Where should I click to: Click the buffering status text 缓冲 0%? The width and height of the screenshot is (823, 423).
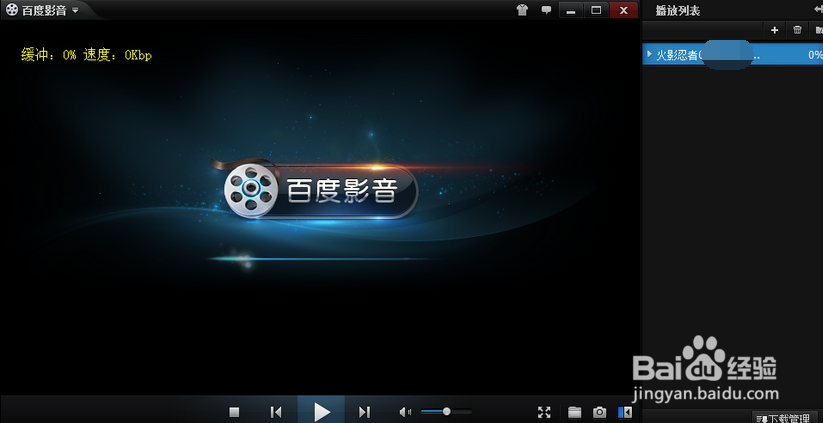pos(48,55)
